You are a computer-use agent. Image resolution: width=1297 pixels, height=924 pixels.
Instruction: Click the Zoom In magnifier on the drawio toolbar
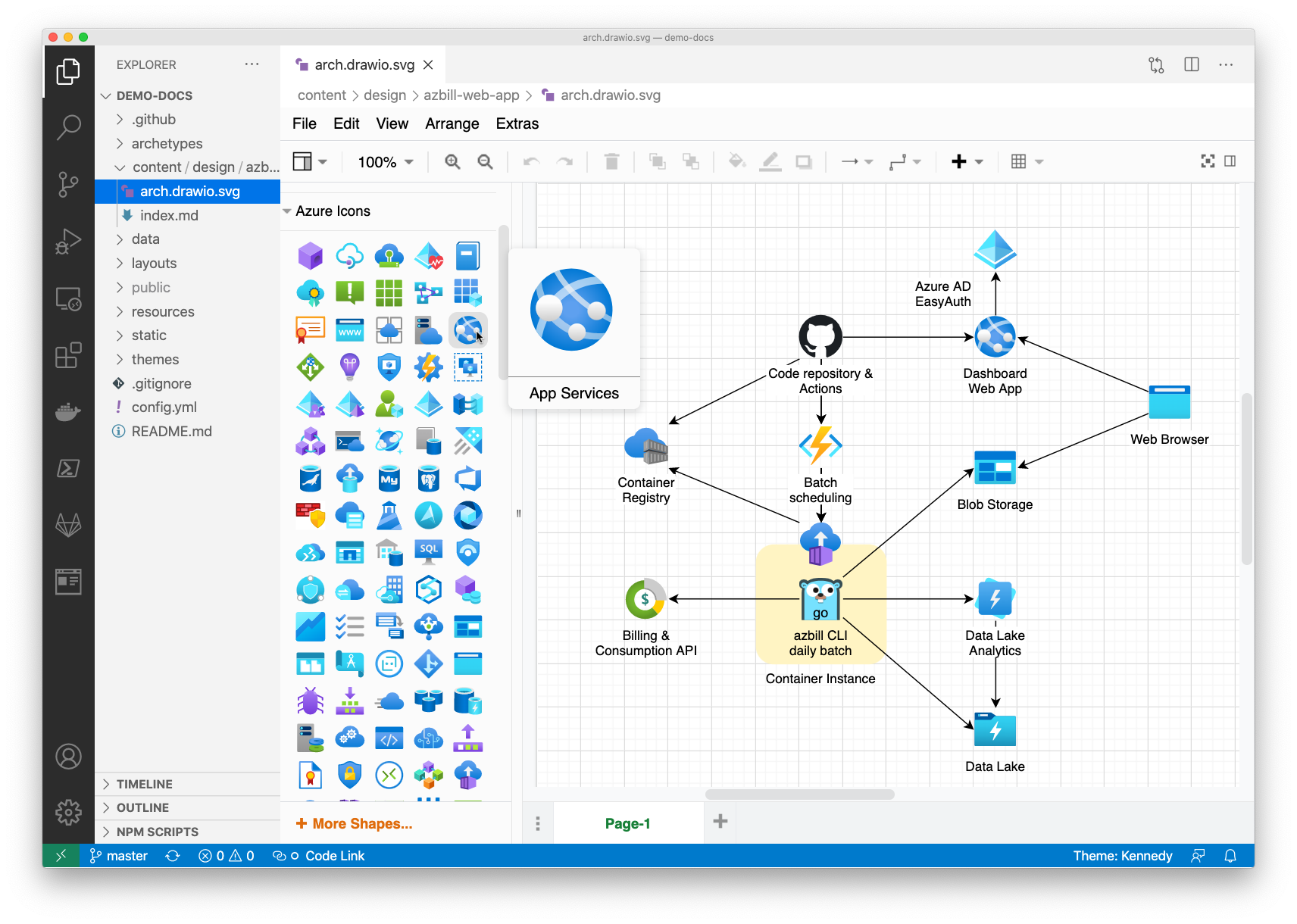452,161
